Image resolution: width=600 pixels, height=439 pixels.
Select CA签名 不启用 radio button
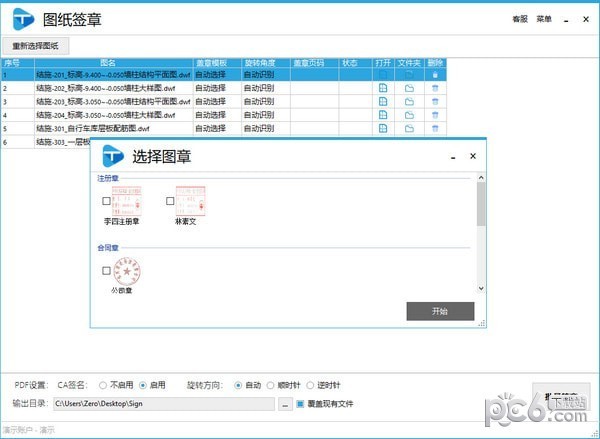pos(103,385)
